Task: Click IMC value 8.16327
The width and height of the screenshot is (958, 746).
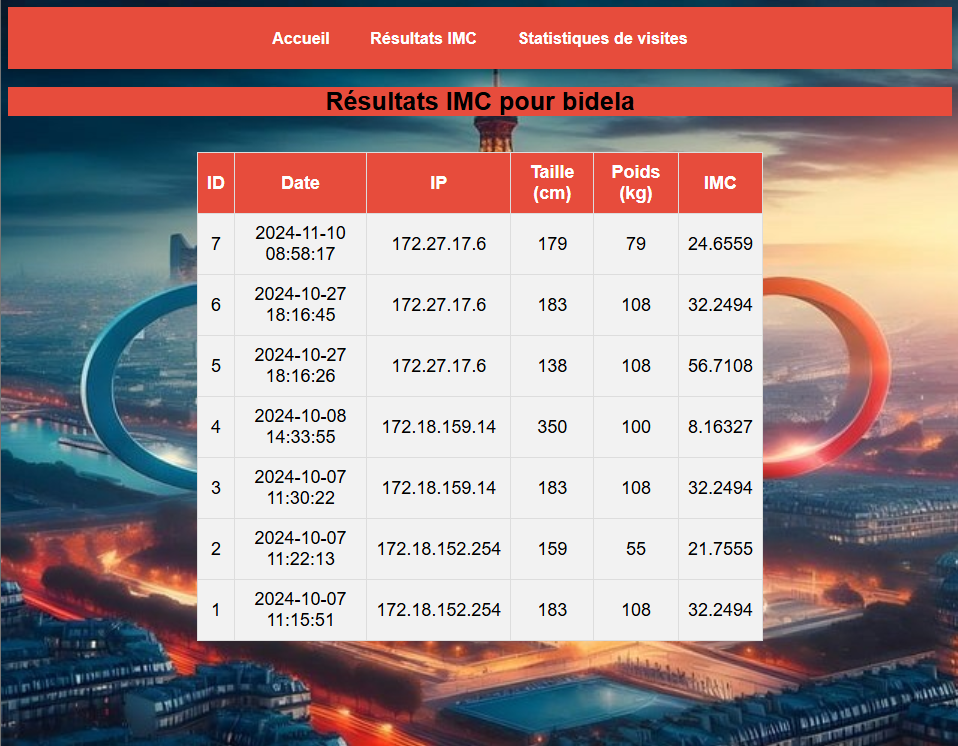Action: pyautogui.click(x=720, y=427)
